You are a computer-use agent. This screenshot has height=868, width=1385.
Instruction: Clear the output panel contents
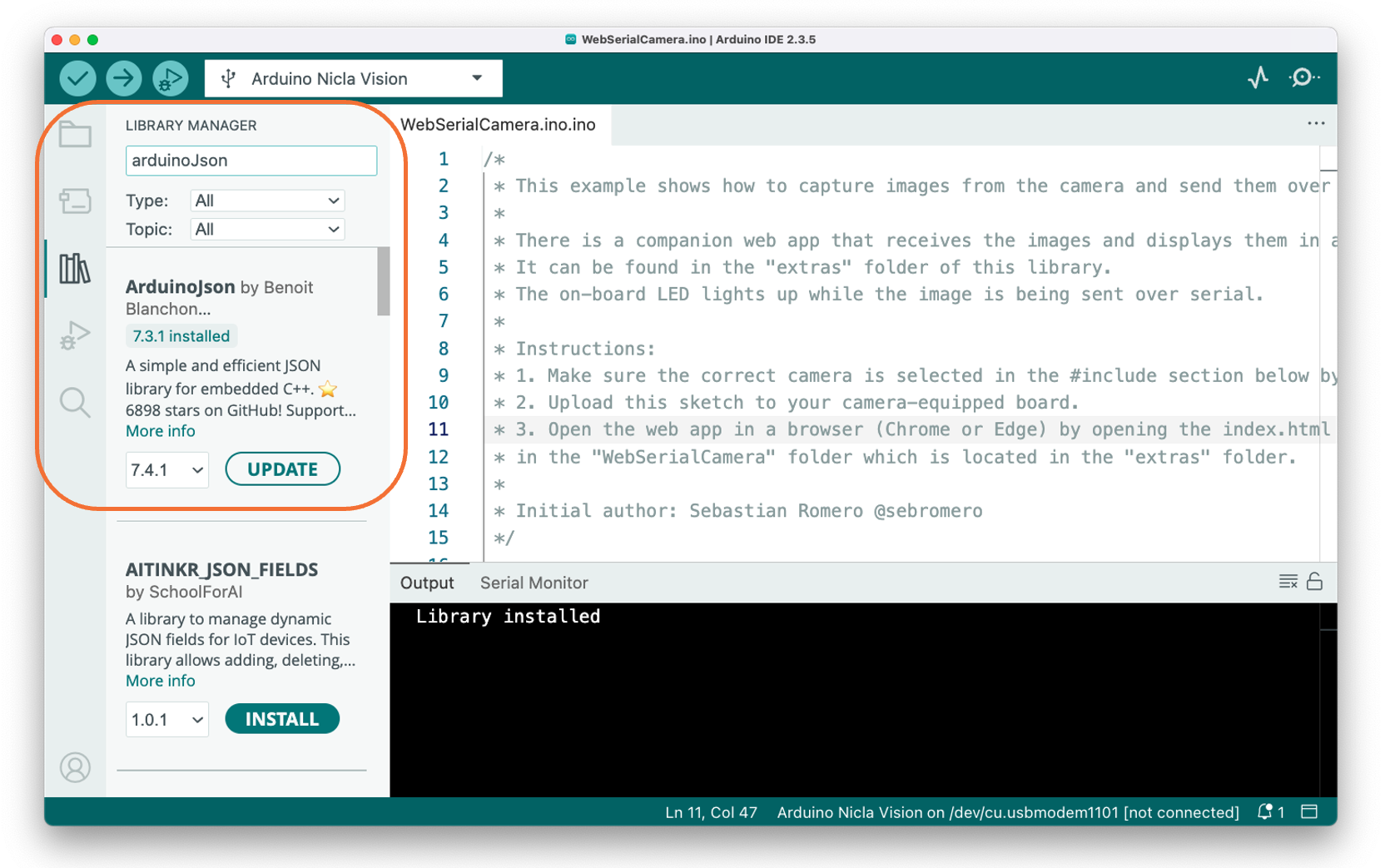(1288, 582)
